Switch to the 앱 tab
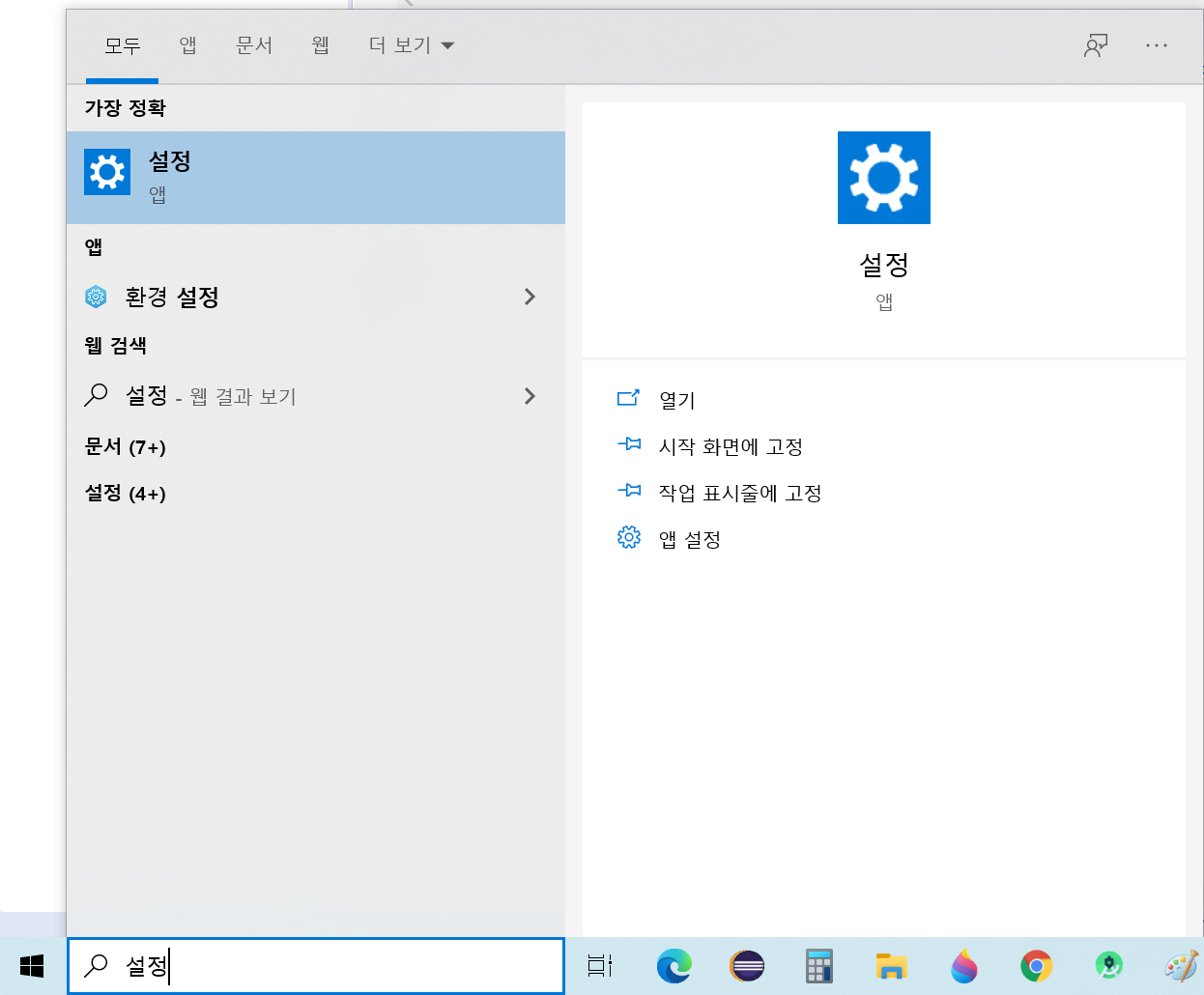This screenshot has width=1204, height=995. tap(187, 45)
